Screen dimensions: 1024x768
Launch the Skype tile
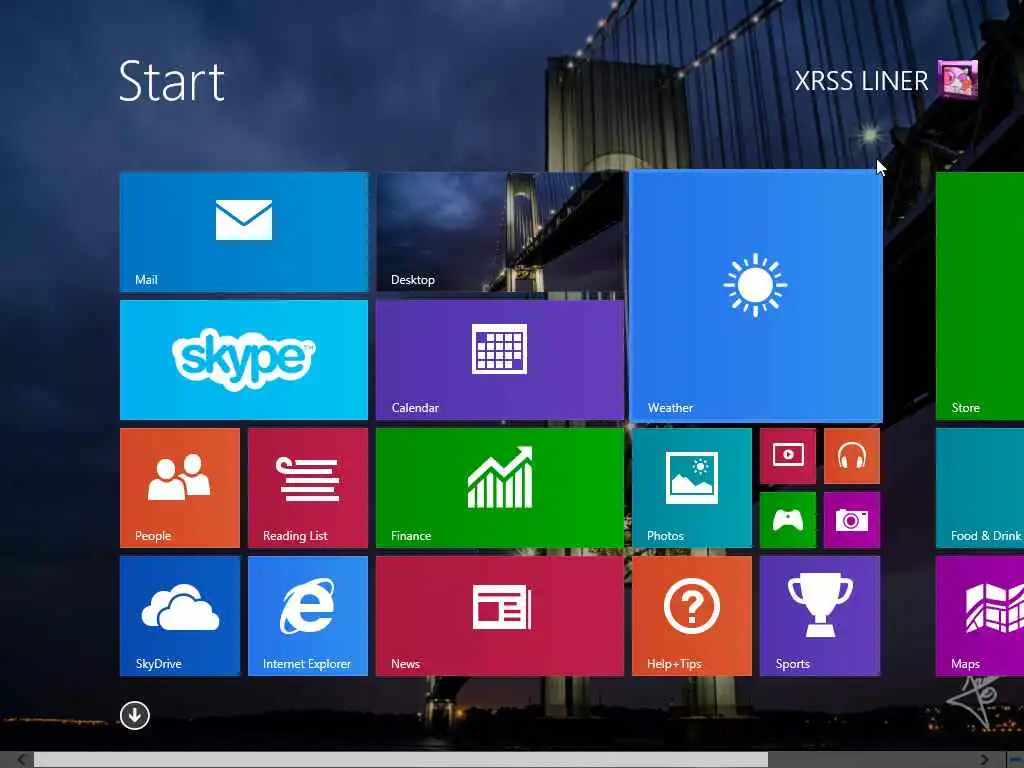tap(244, 360)
